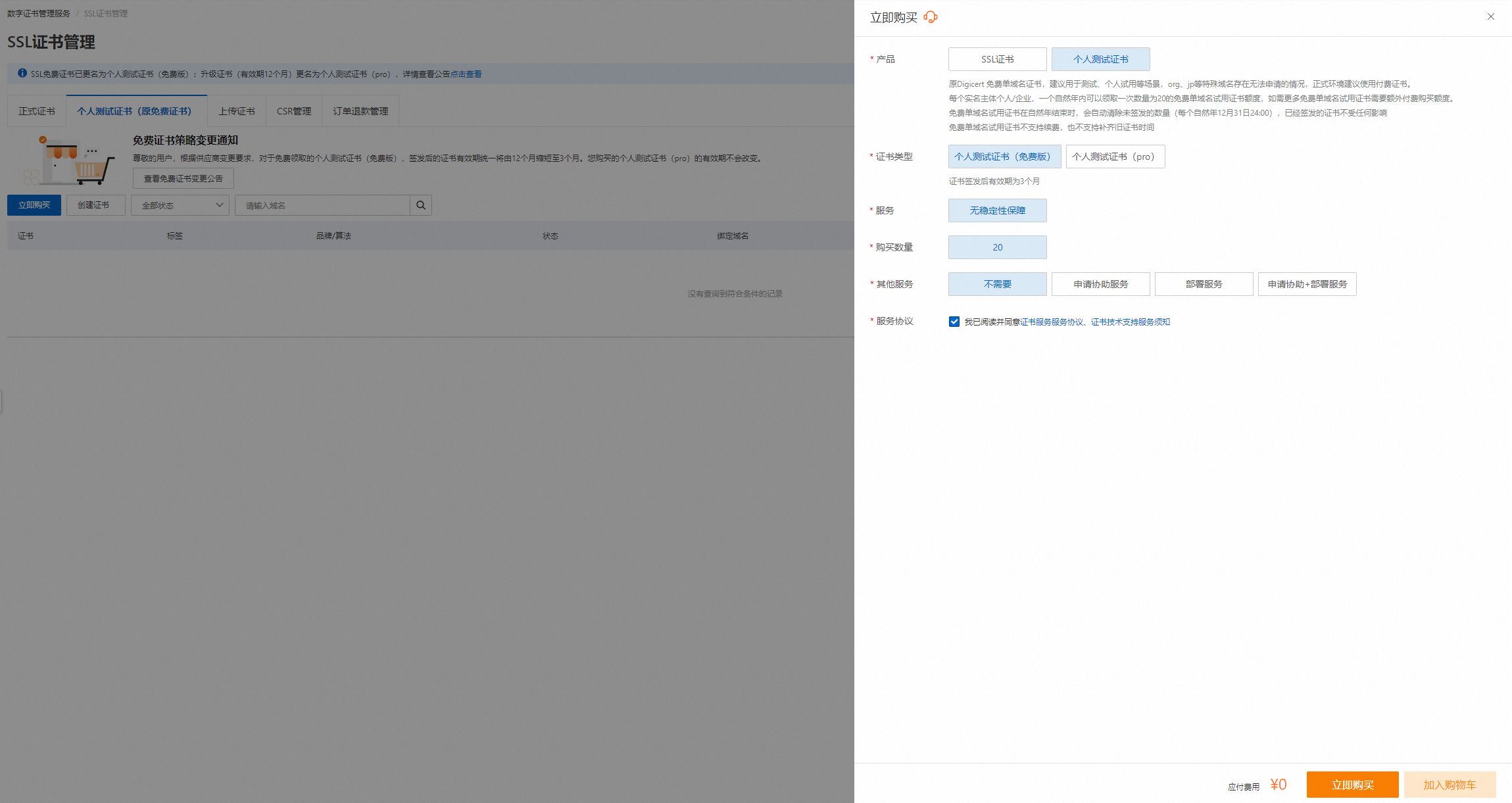This screenshot has height=803, width=1512.
Task: Click 加入购物车 button
Action: (1450, 785)
